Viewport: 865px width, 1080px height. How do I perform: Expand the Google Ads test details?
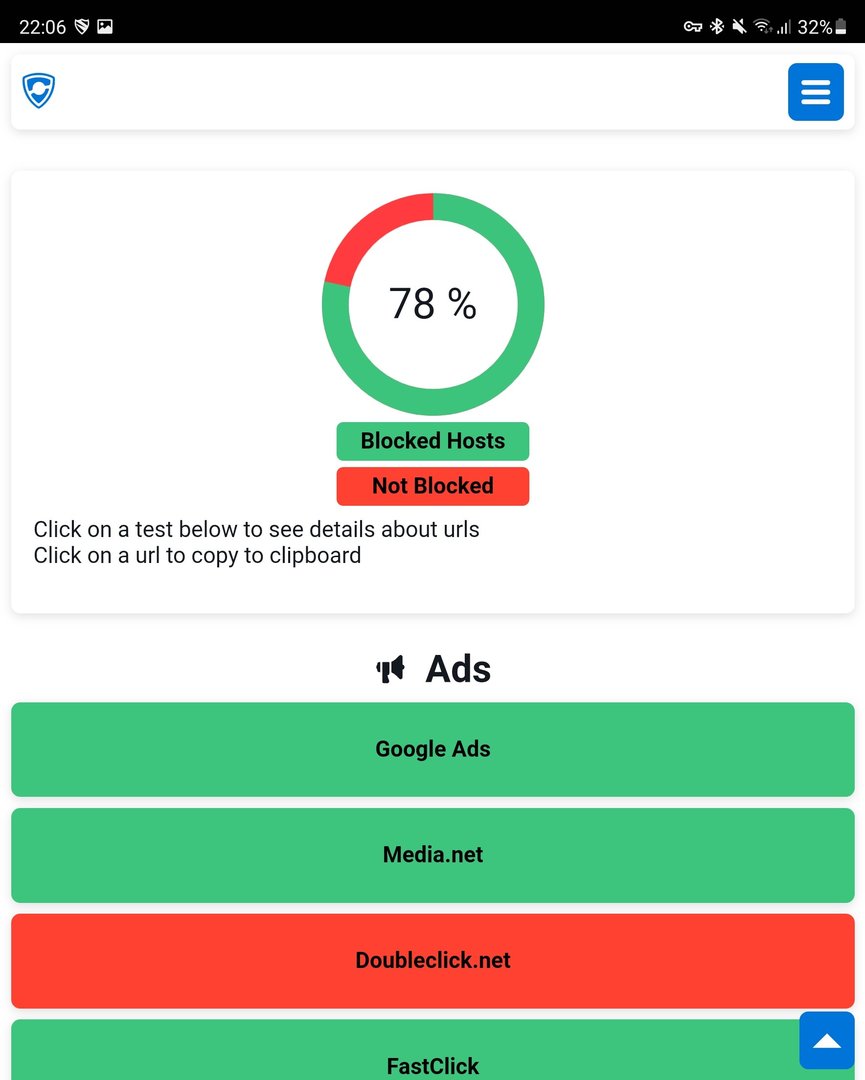[432, 749]
